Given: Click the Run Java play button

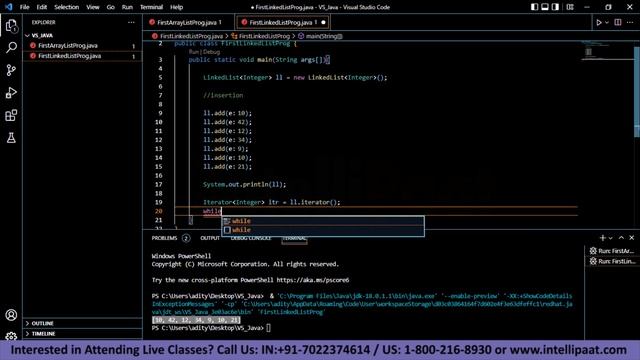Looking at the screenshot, I should coord(599,22).
